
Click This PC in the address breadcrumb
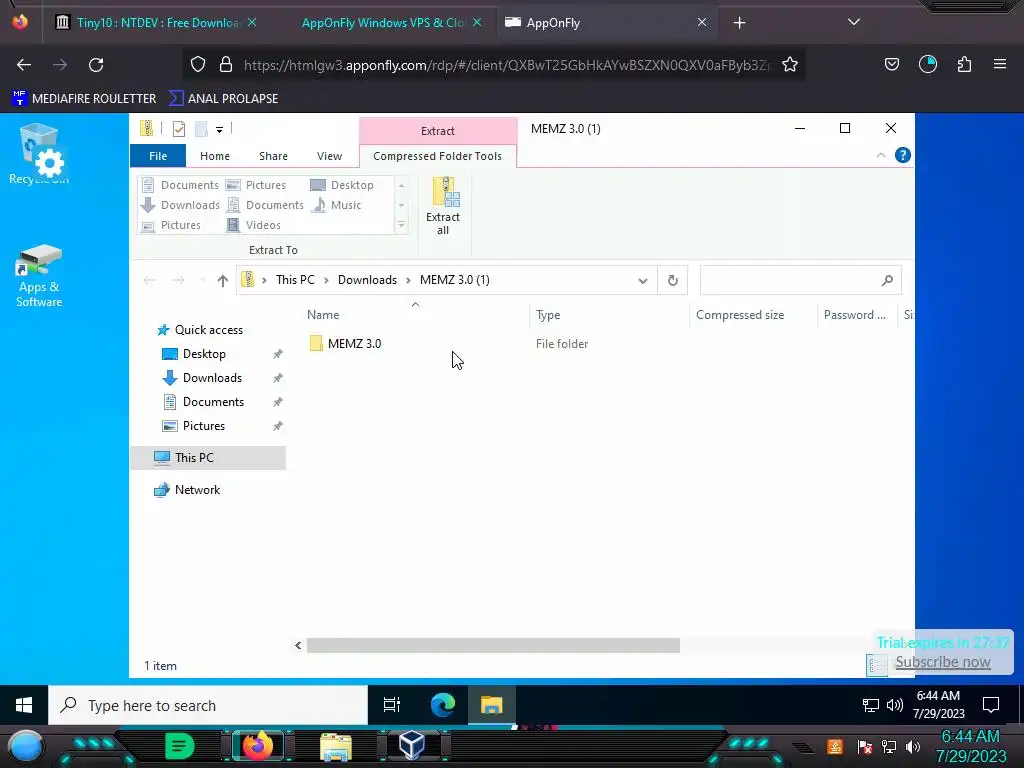(x=295, y=280)
